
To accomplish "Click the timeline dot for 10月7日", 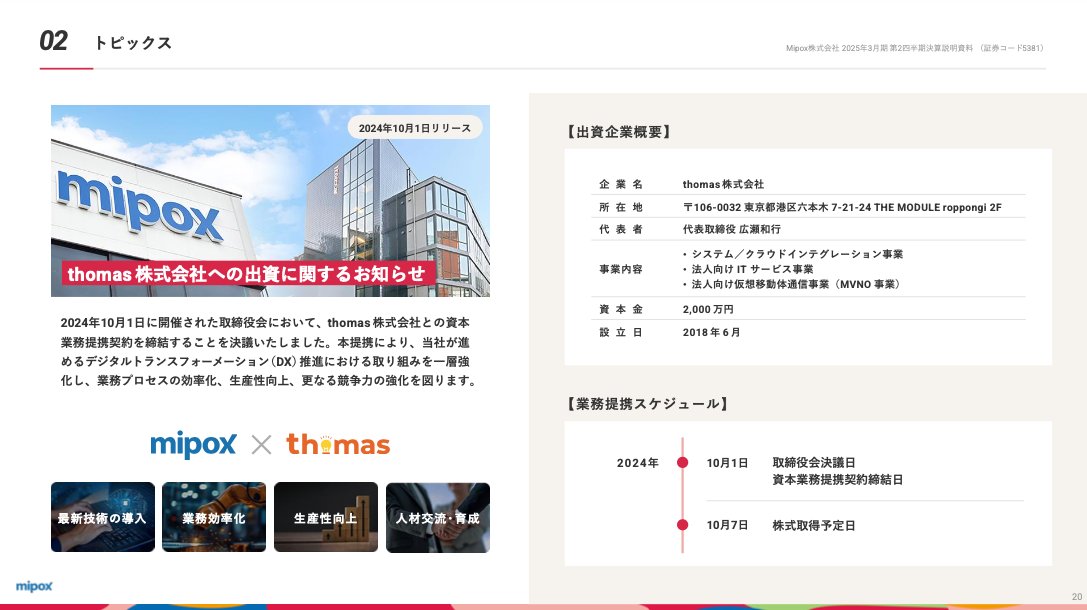I will click(683, 525).
